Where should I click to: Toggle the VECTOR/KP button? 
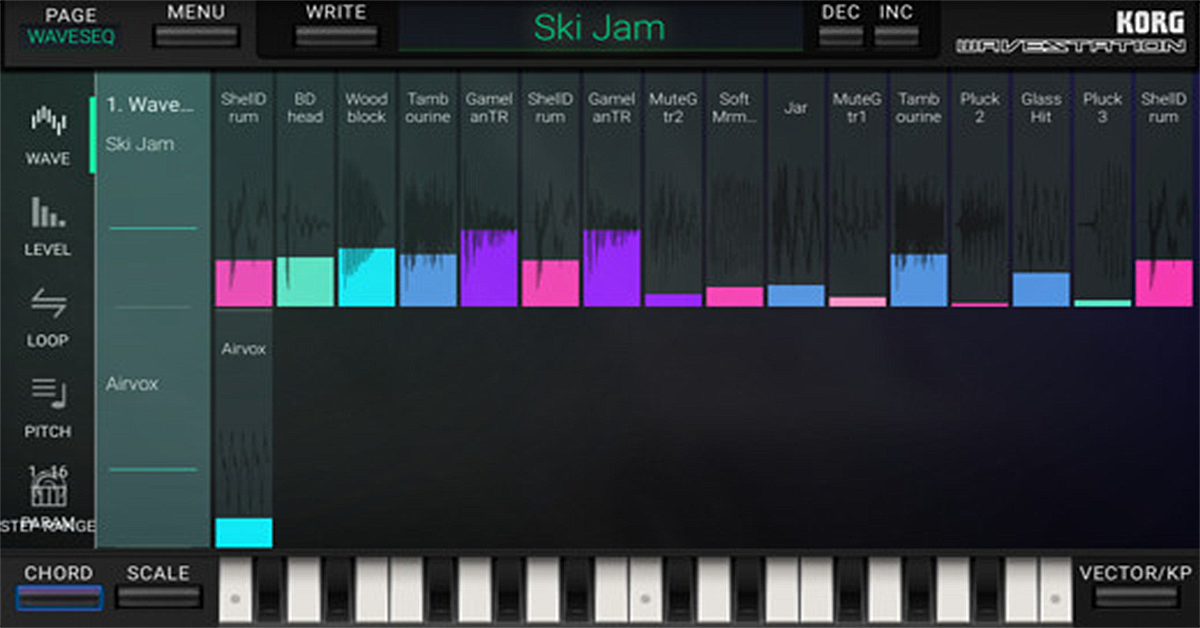1136,597
